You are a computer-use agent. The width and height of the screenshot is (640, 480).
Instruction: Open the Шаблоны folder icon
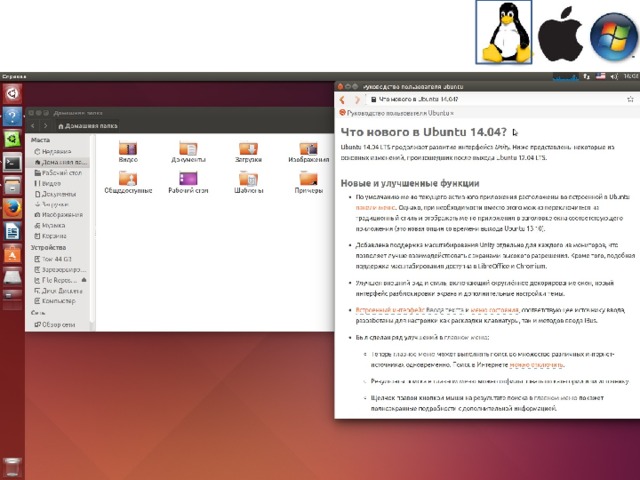pos(248,182)
